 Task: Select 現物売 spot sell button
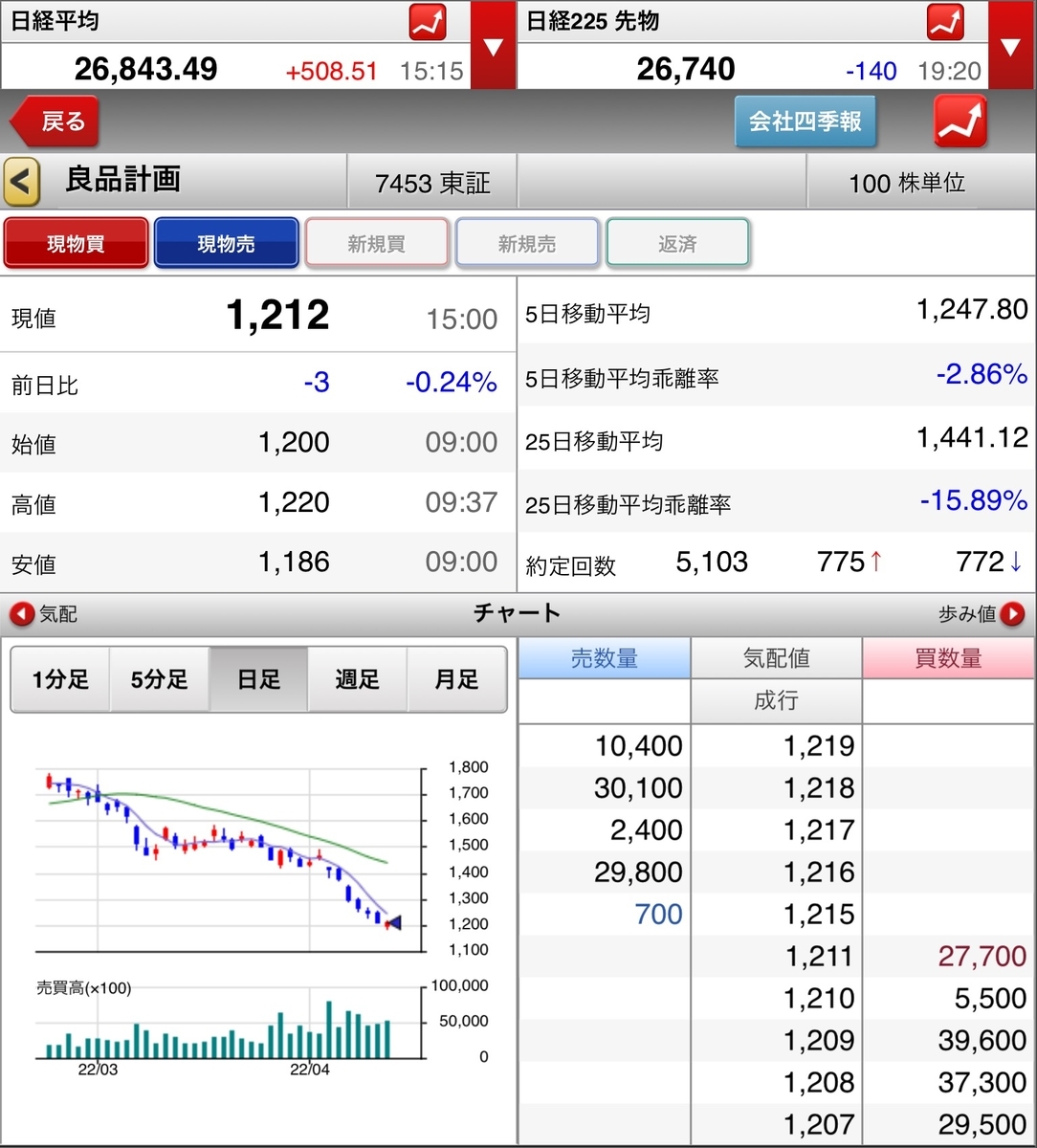(227, 243)
